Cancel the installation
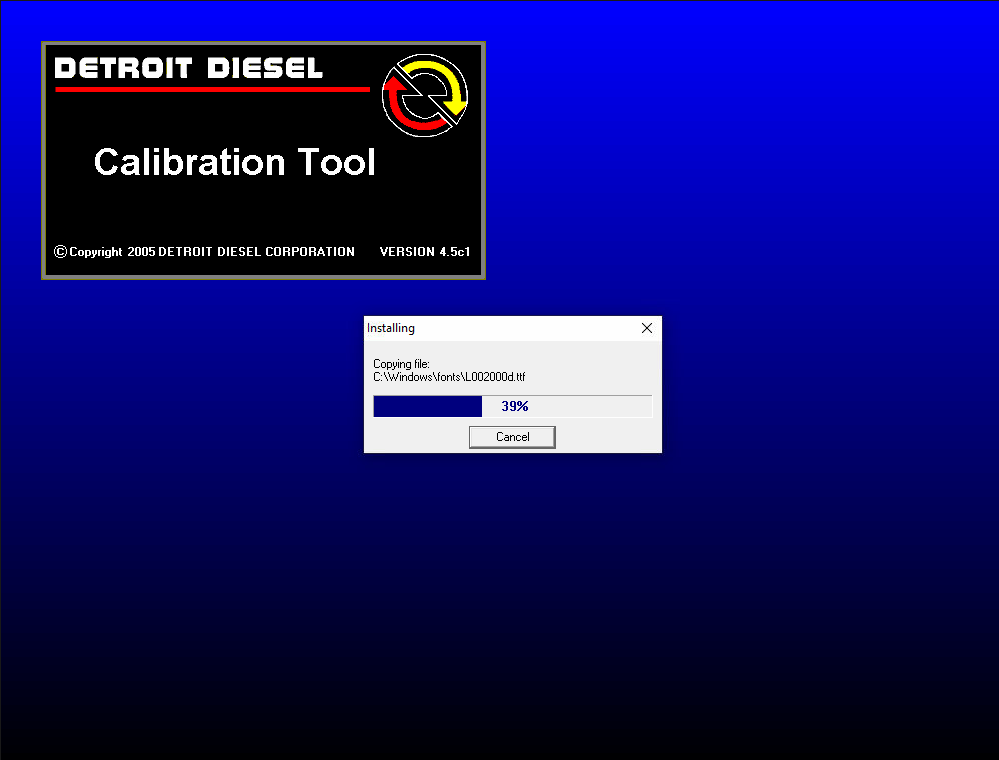999x760 pixels. pos(512,437)
